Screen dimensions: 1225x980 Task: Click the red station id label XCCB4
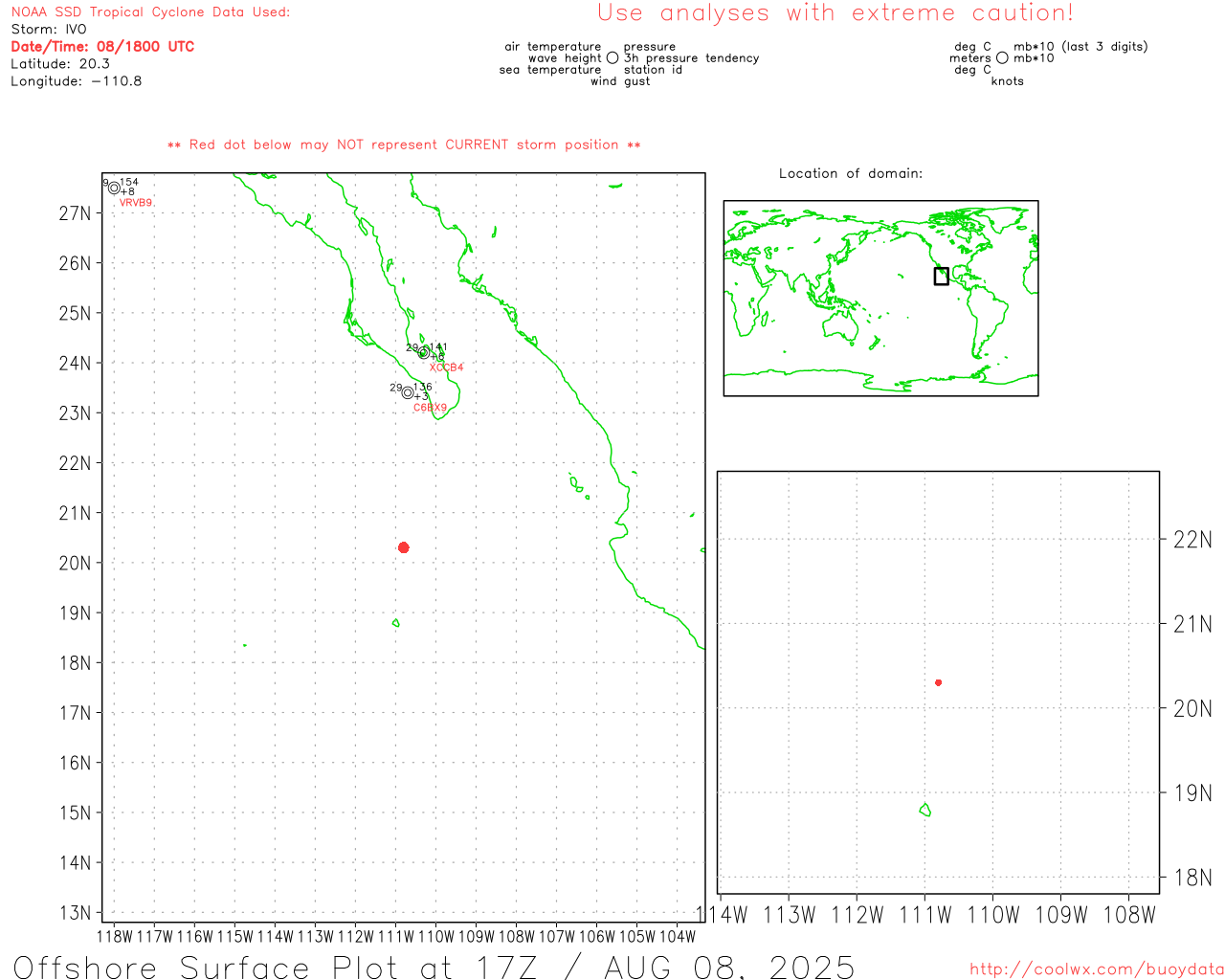point(446,367)
